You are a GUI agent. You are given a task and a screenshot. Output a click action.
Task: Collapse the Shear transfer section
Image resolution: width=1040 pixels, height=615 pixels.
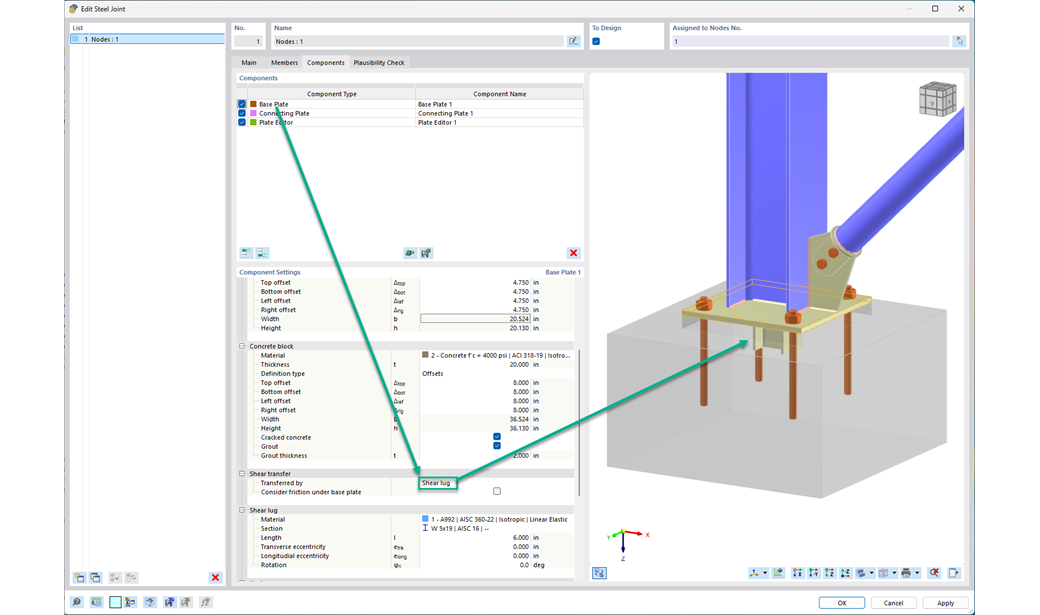242,474
